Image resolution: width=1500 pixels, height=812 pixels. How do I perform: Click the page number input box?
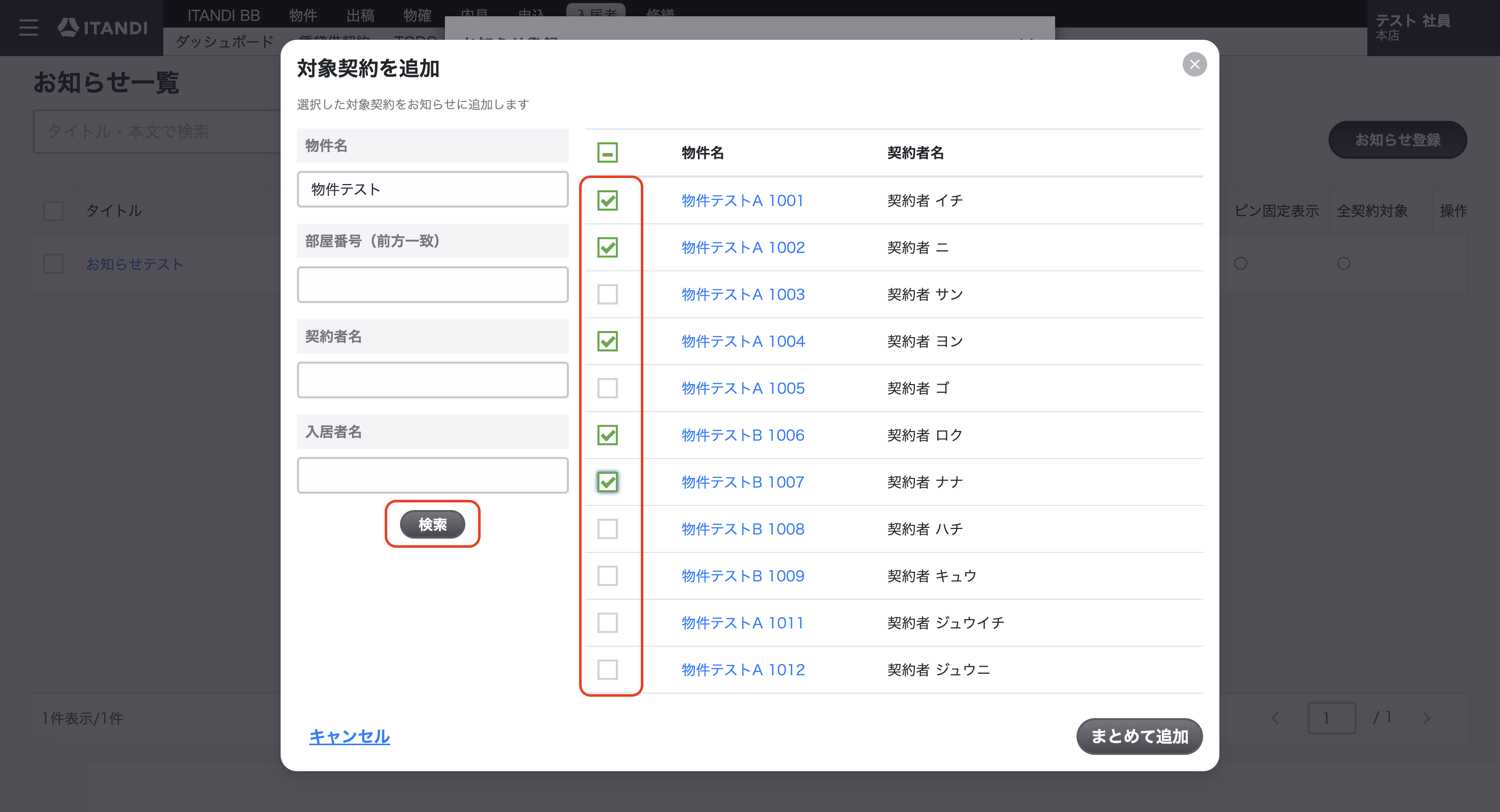(1332, 718)
